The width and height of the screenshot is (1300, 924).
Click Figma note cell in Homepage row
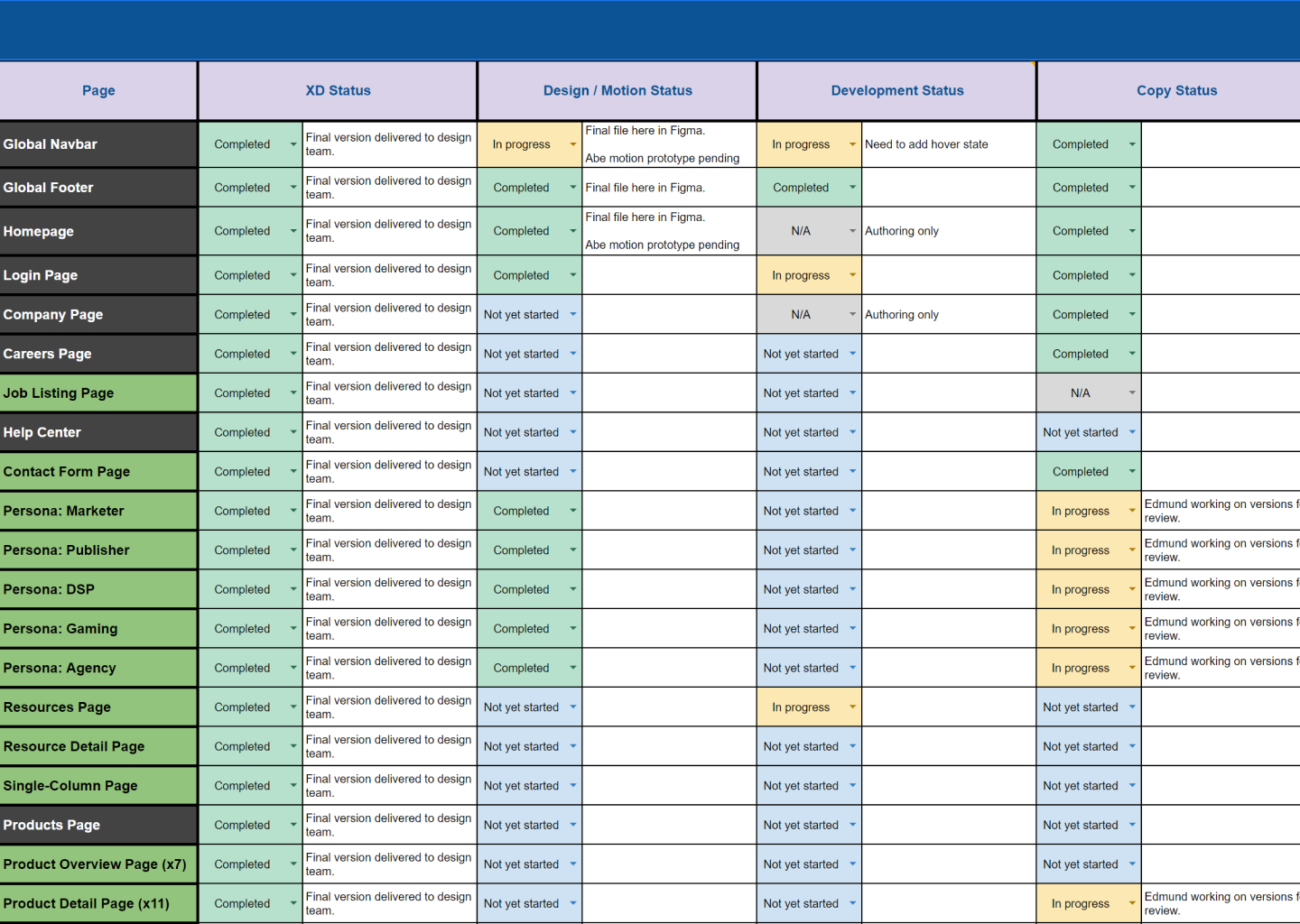669,231
